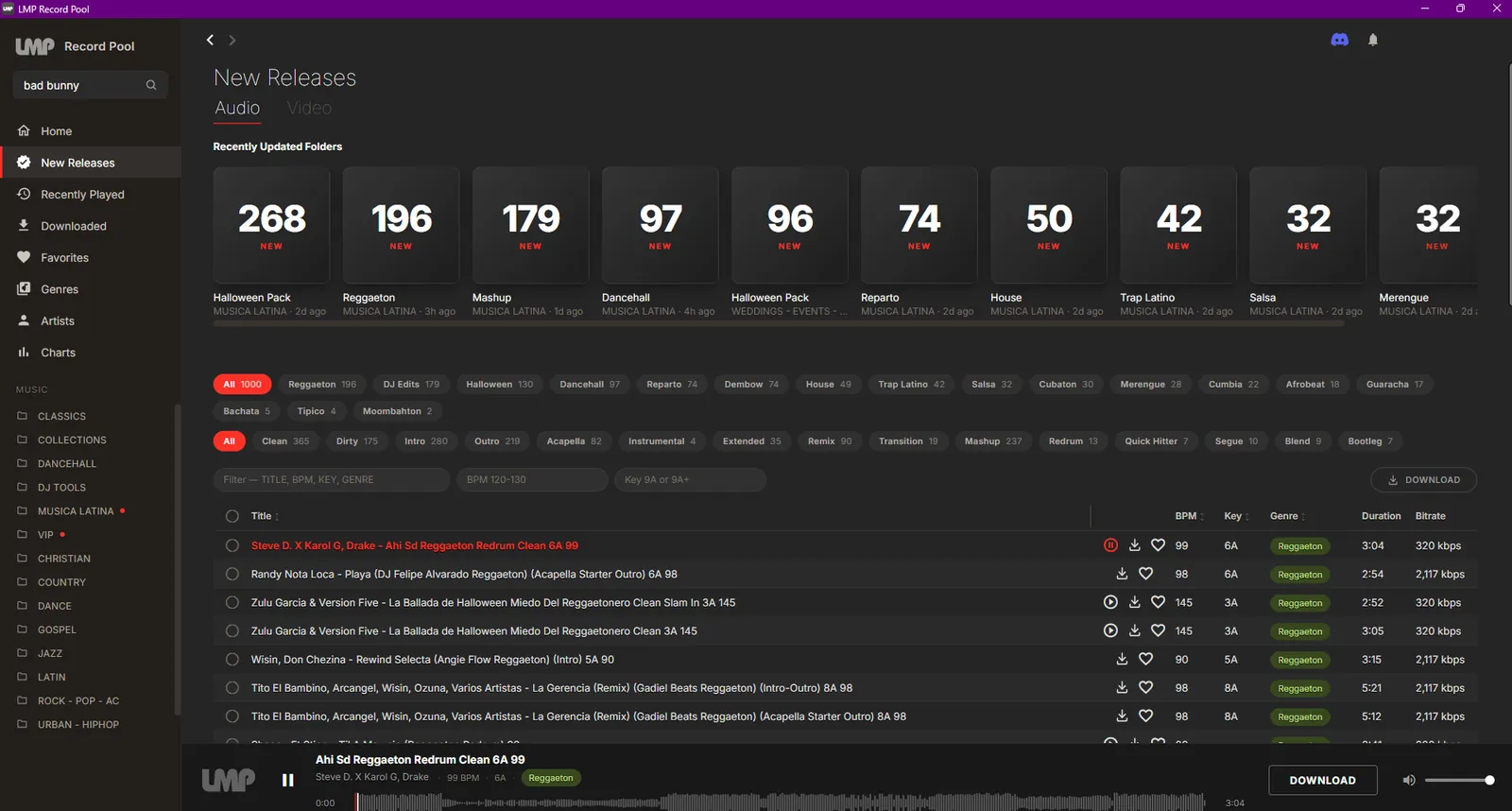Seek within the track waveform
The image size is (1512, 811).
781,802
